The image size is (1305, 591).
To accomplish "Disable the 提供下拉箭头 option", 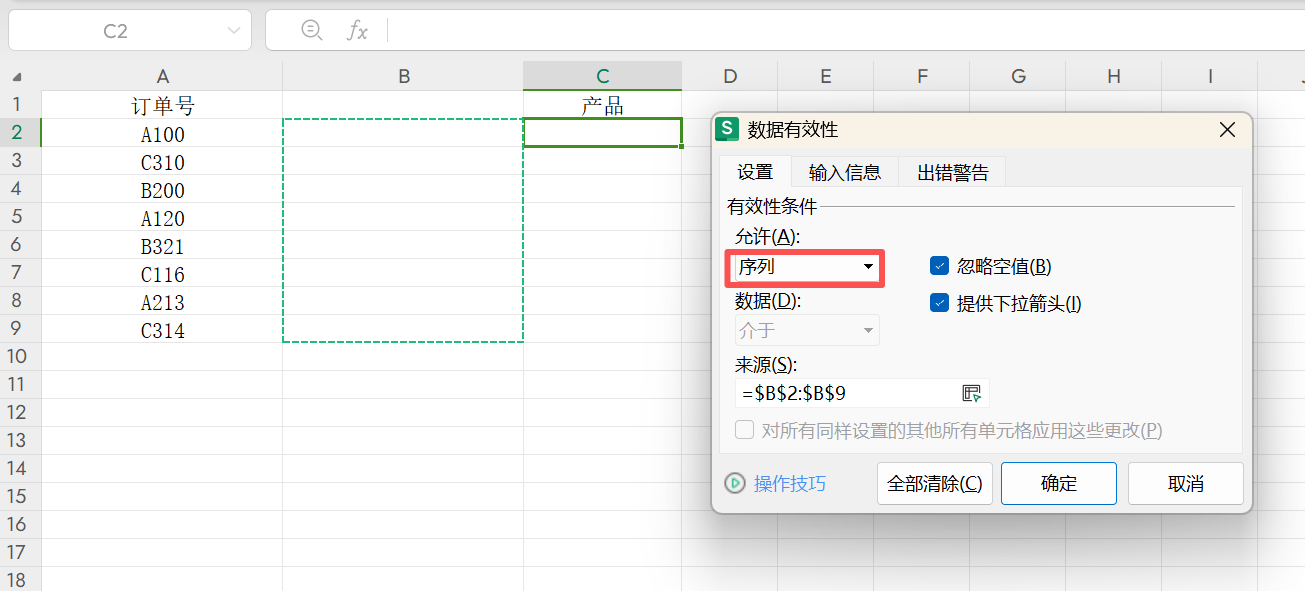I will 938,302.
